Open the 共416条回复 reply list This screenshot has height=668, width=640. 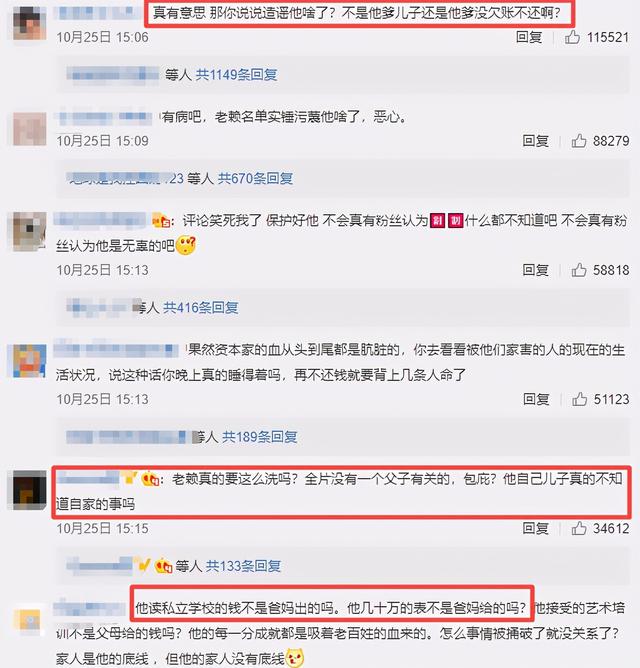point(201,307)
